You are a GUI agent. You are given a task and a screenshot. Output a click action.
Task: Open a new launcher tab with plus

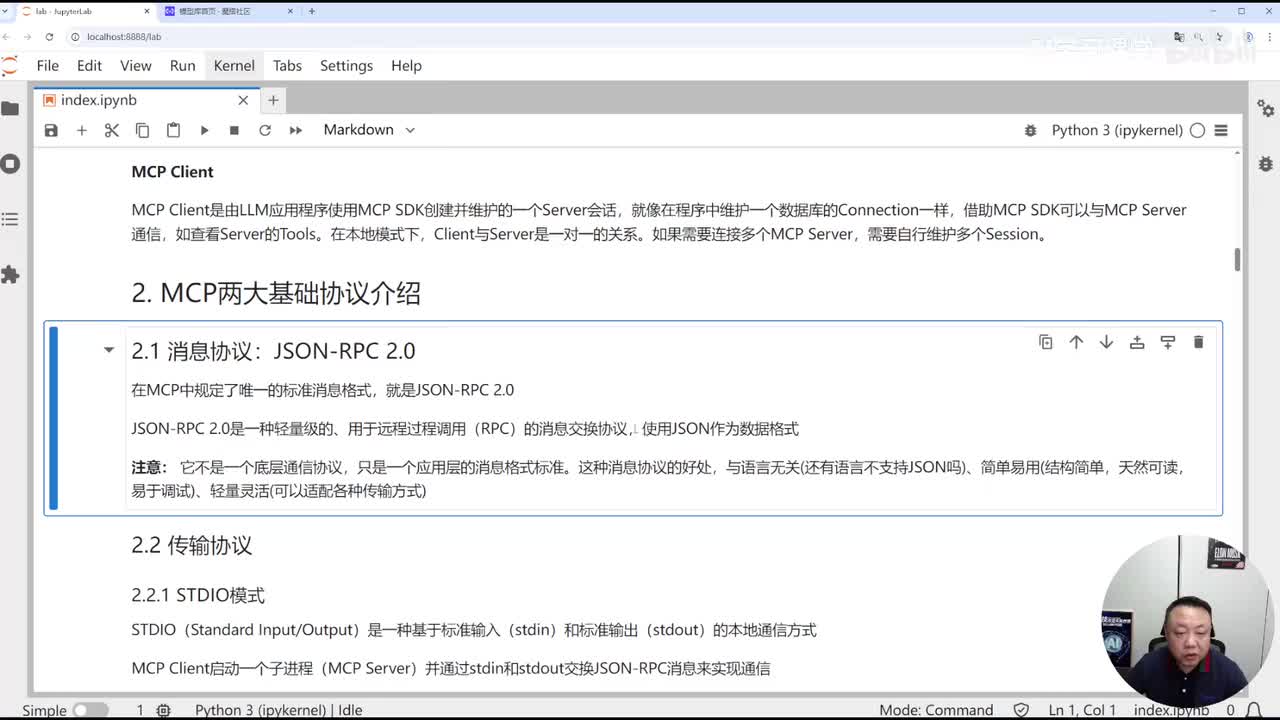pyautogui.click(x=273, y=100)
